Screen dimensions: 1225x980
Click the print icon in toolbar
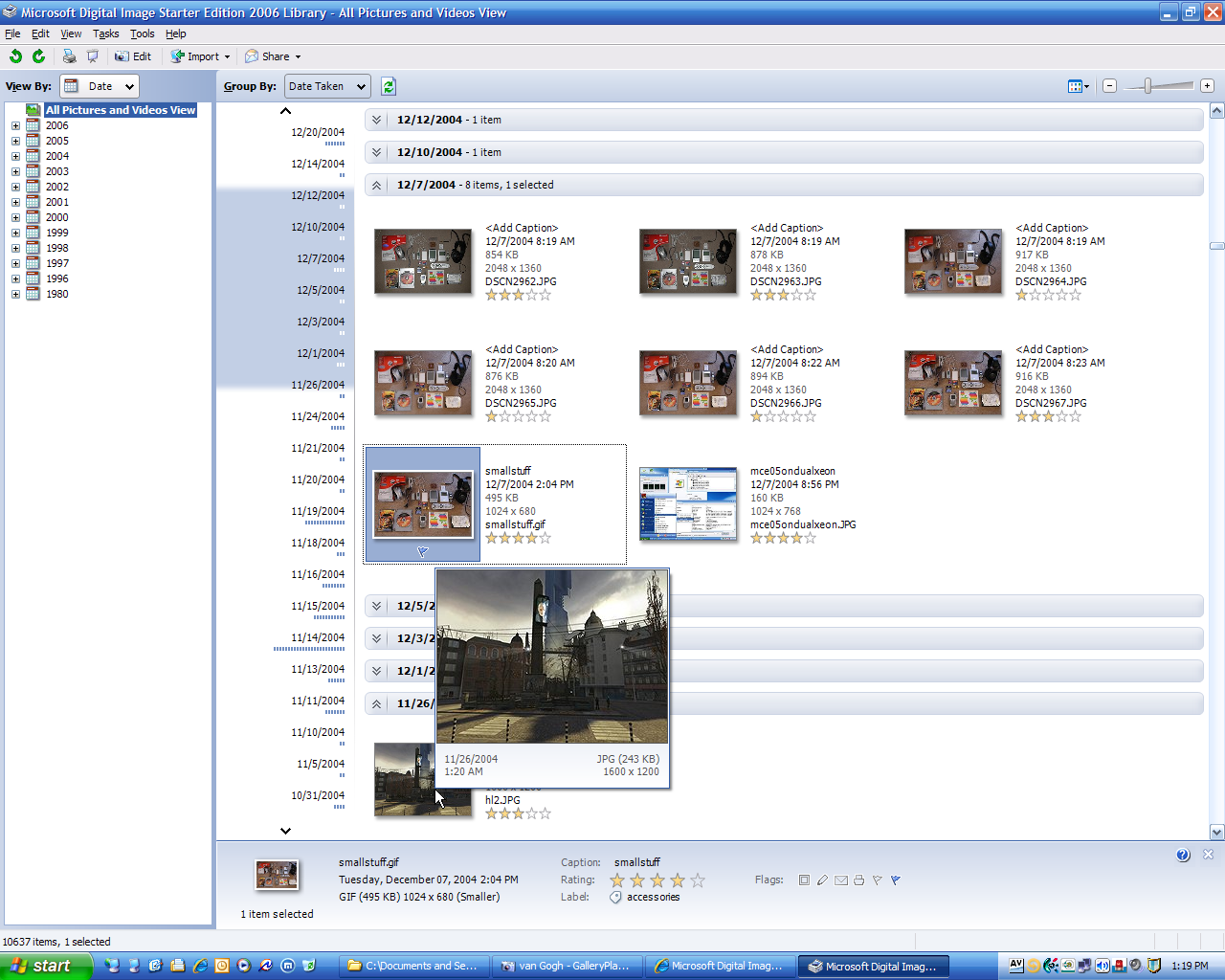[69, 56]
